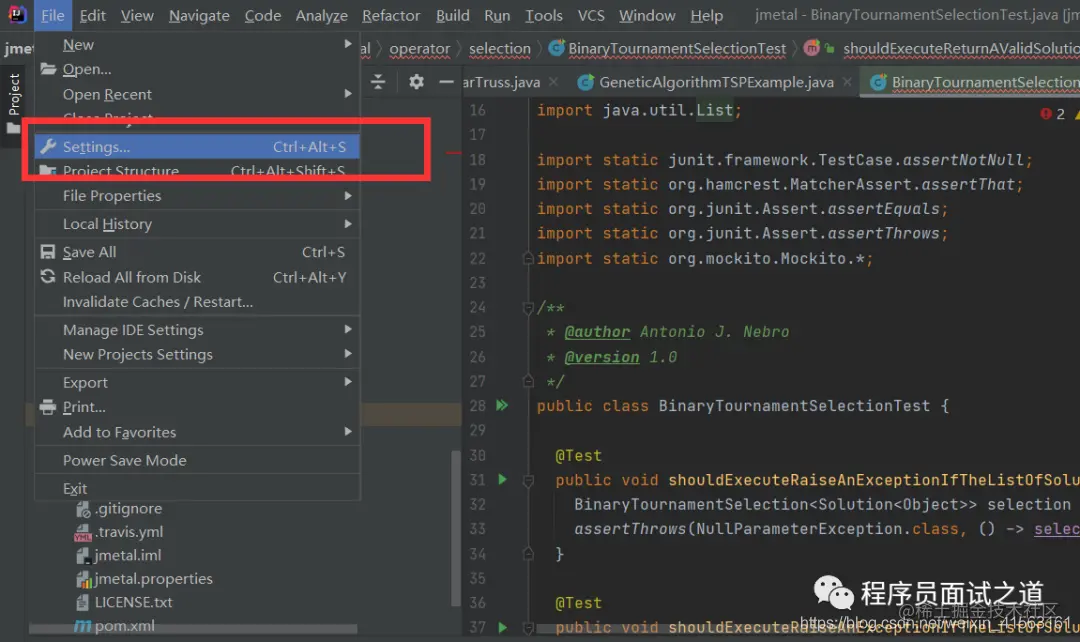Viewport: 1080px width, 642px height.
Task: Click the floppy disk Save All icon
Action: point(48,252)
